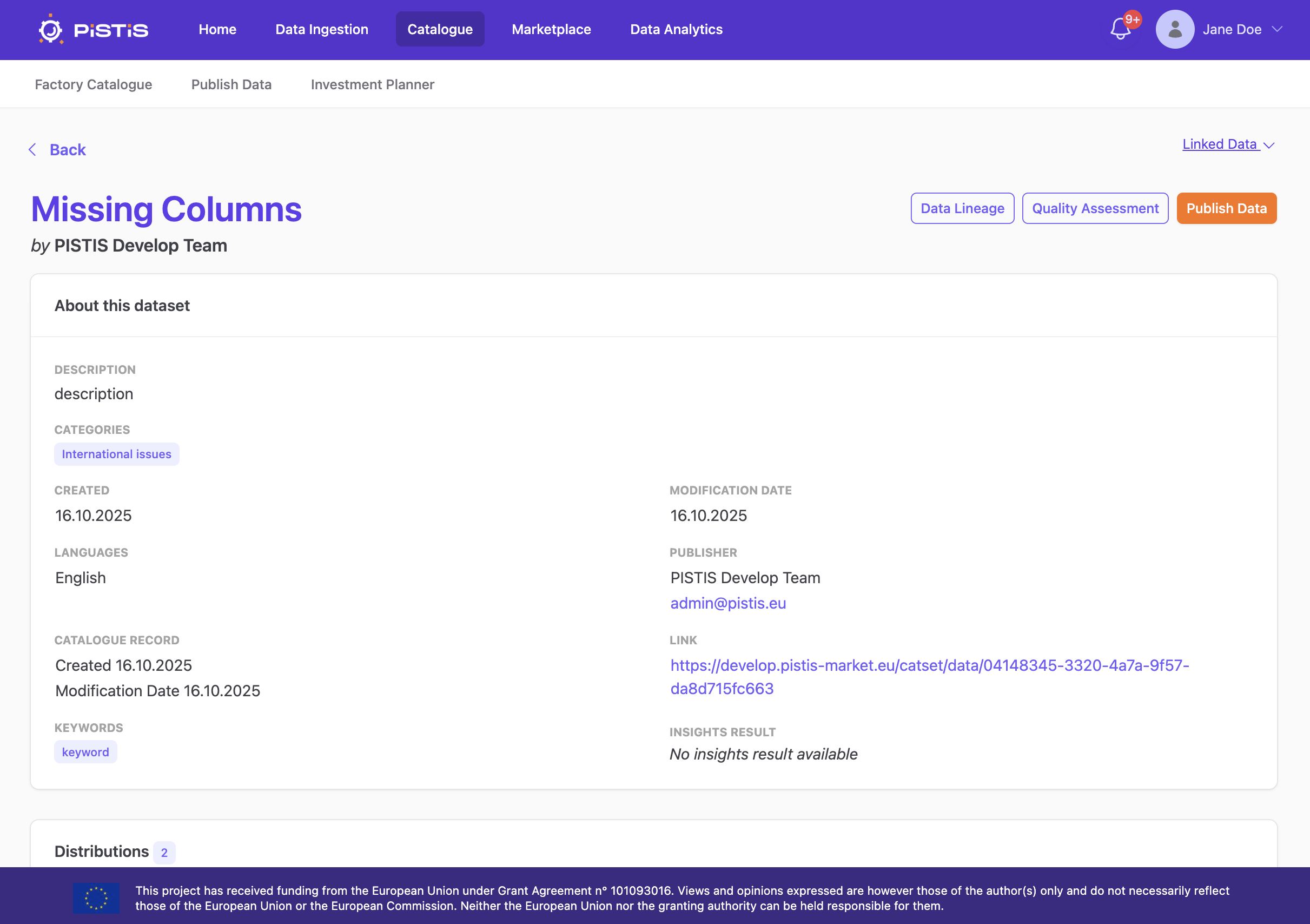Image resolution: width=1310 pixels, height=924 pixels.
Task: Click the Distributions heading
Action: pos(102,852)
